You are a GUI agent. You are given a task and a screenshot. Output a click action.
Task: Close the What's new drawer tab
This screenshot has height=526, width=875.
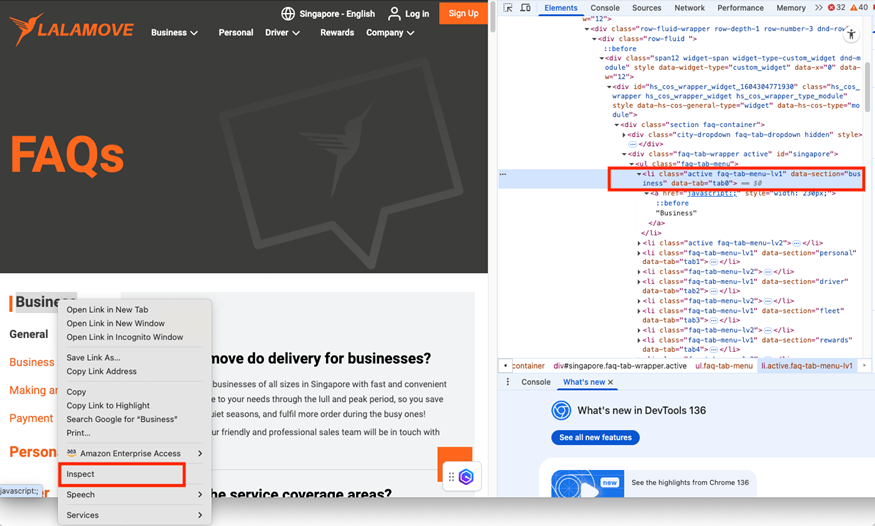pyautogui.click(x=610, y=382)
